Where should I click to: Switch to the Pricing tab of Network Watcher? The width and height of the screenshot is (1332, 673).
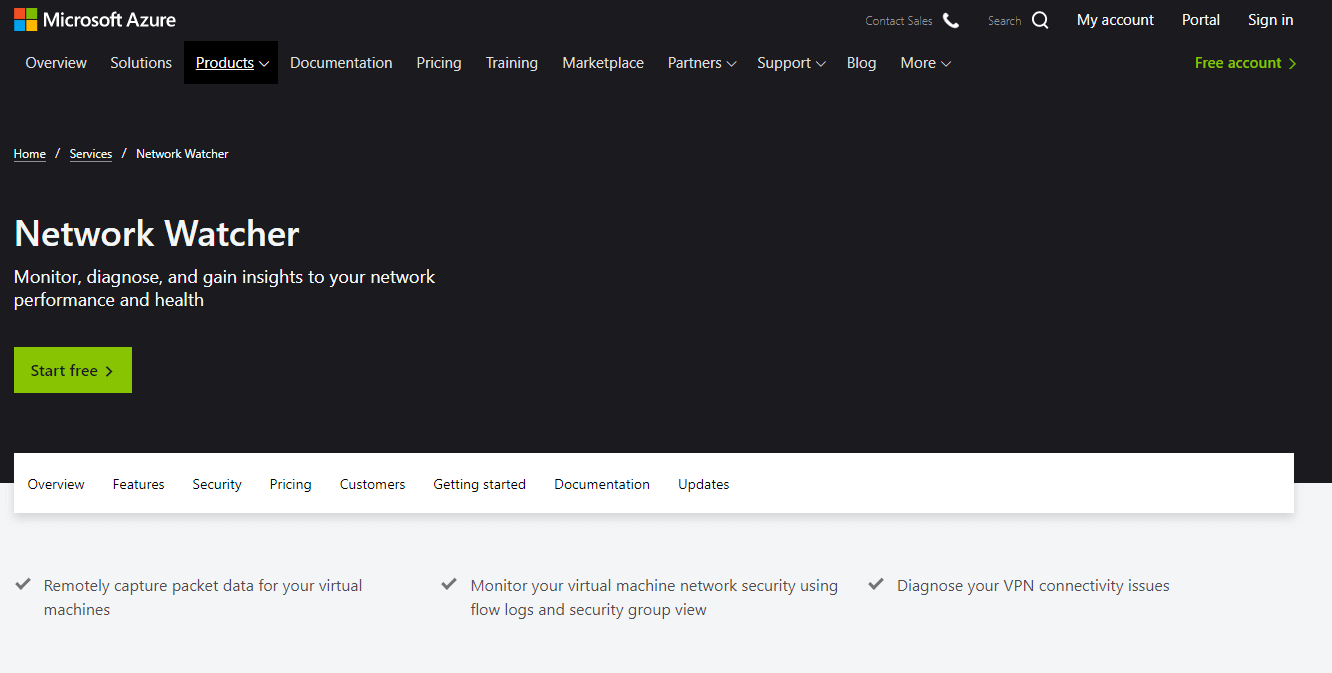290,483
